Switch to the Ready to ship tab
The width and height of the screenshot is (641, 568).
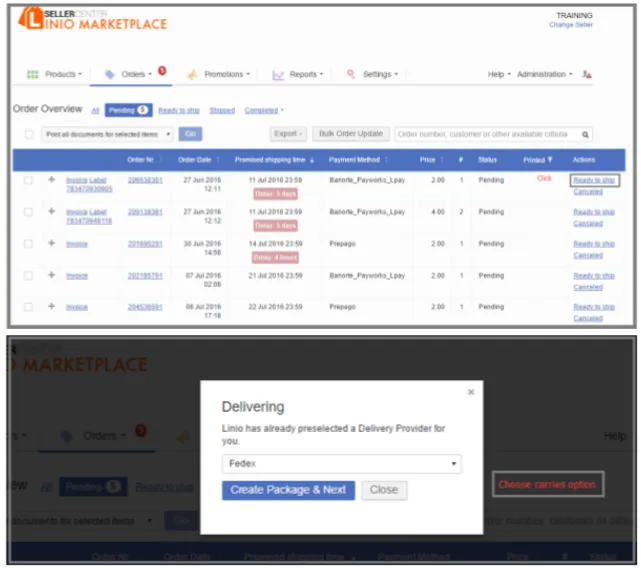tap(179, 110)
